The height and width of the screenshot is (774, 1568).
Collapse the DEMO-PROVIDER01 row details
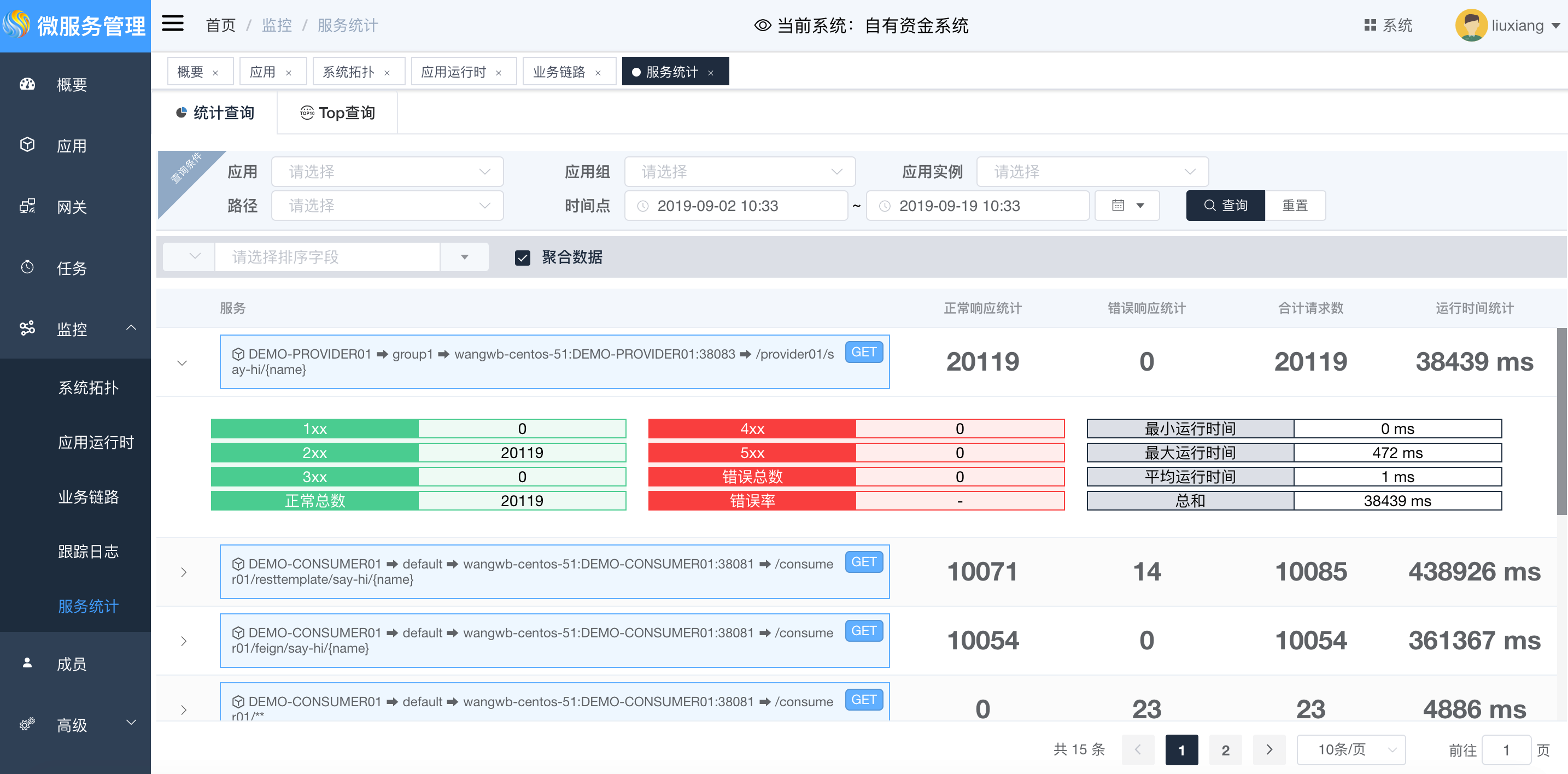tap(182, 362)
